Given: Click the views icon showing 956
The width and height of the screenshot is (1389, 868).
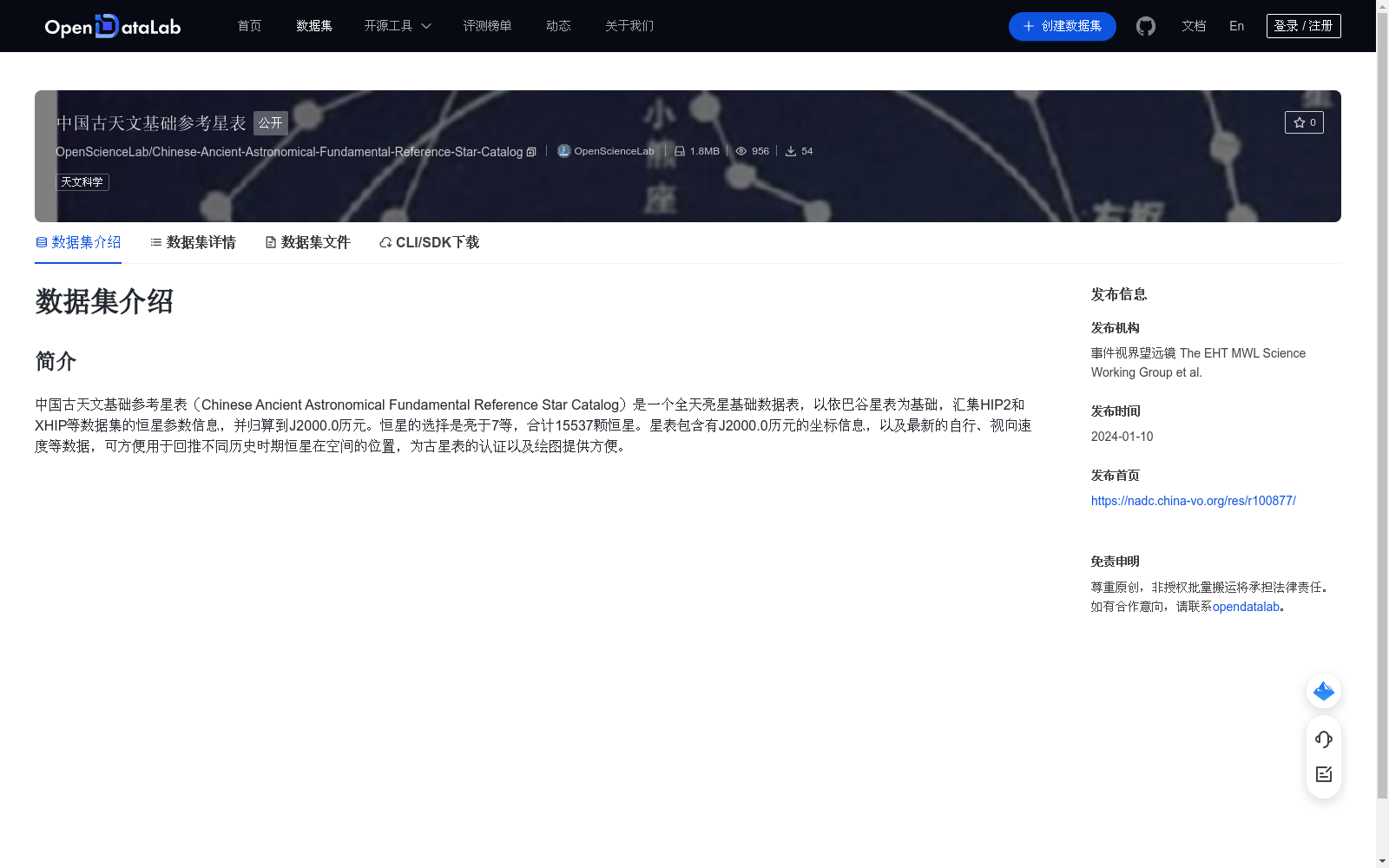Looking at the screenshot, I should (741, 150).
